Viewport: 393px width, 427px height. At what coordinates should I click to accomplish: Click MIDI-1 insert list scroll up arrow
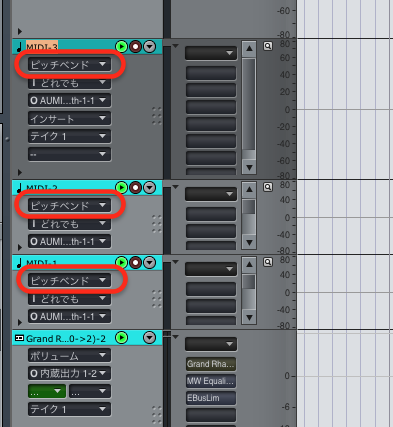tap(249, 265)
